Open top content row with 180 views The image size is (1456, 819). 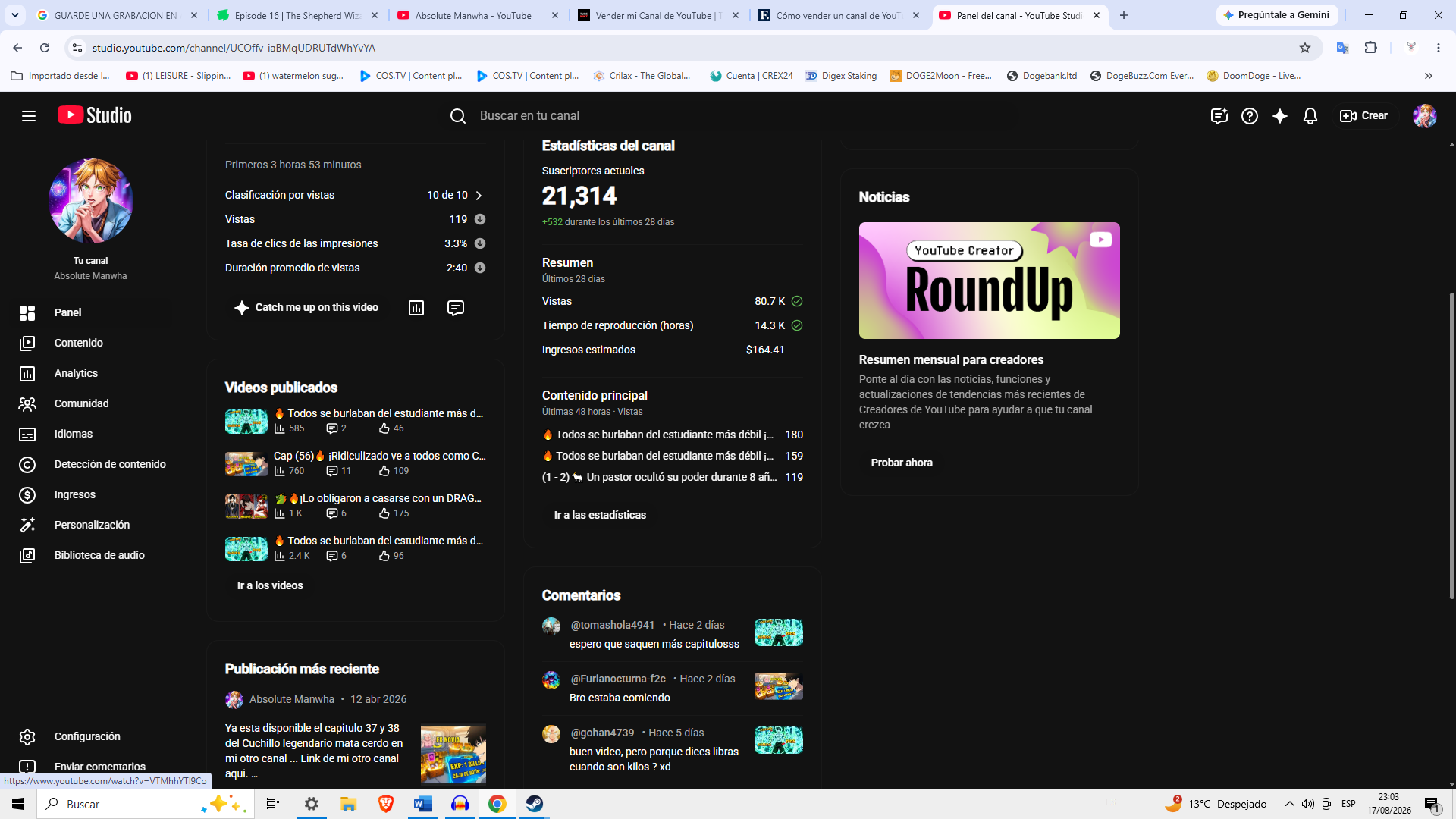click(672, 435)
